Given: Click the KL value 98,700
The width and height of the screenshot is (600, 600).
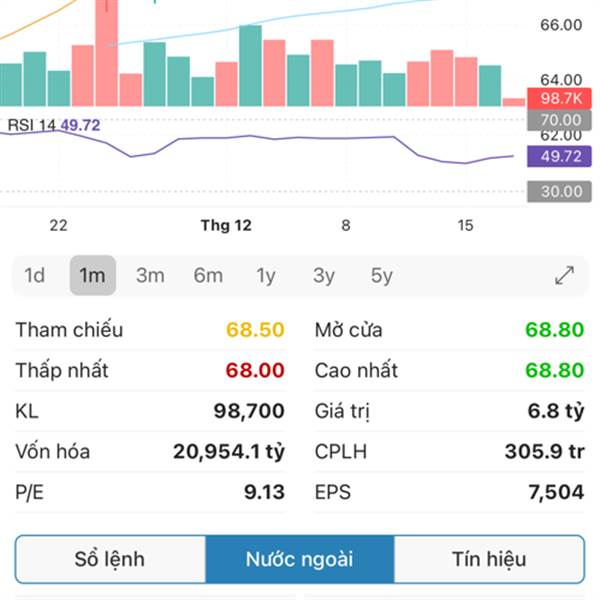Looking at the screenshot, I should (249, 411).
